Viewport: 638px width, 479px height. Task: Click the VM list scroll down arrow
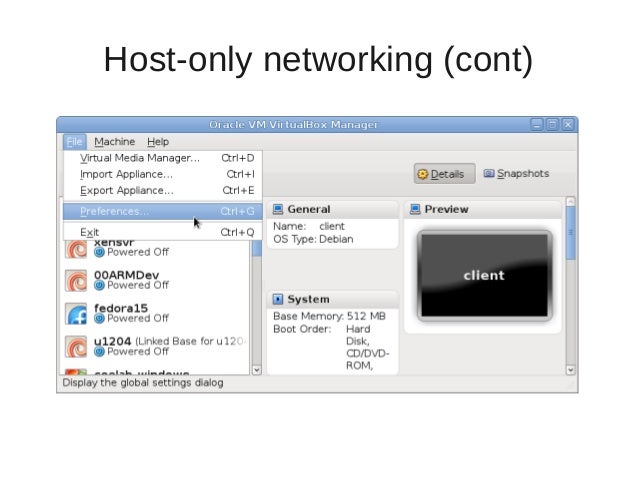(x=257, y=370)
